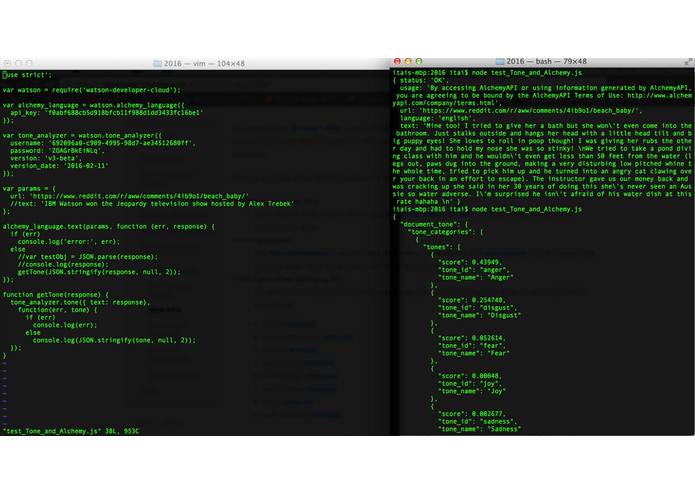
Task: Click the console.log('error:', err) line
Action: click(x=69, y=241)
